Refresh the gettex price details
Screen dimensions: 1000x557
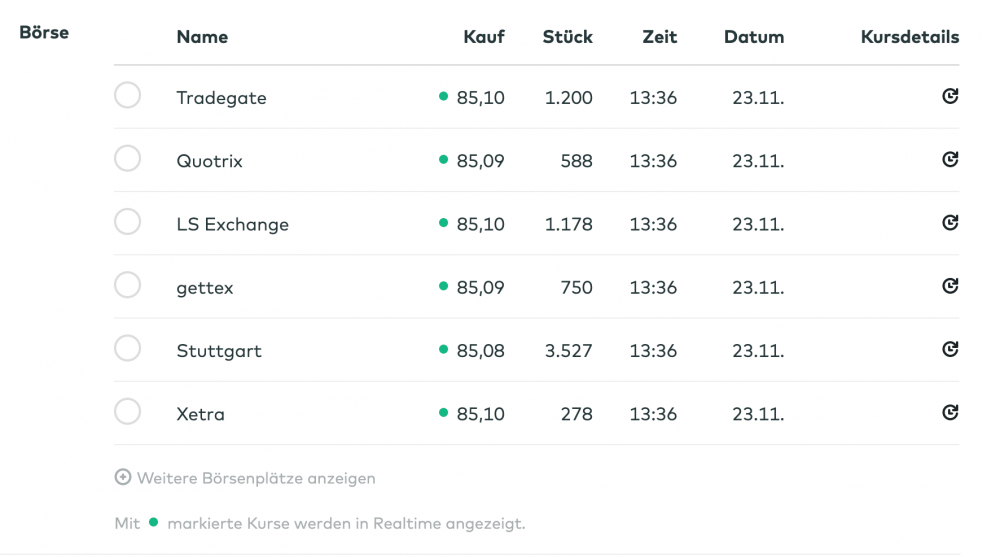pos(950,286)
